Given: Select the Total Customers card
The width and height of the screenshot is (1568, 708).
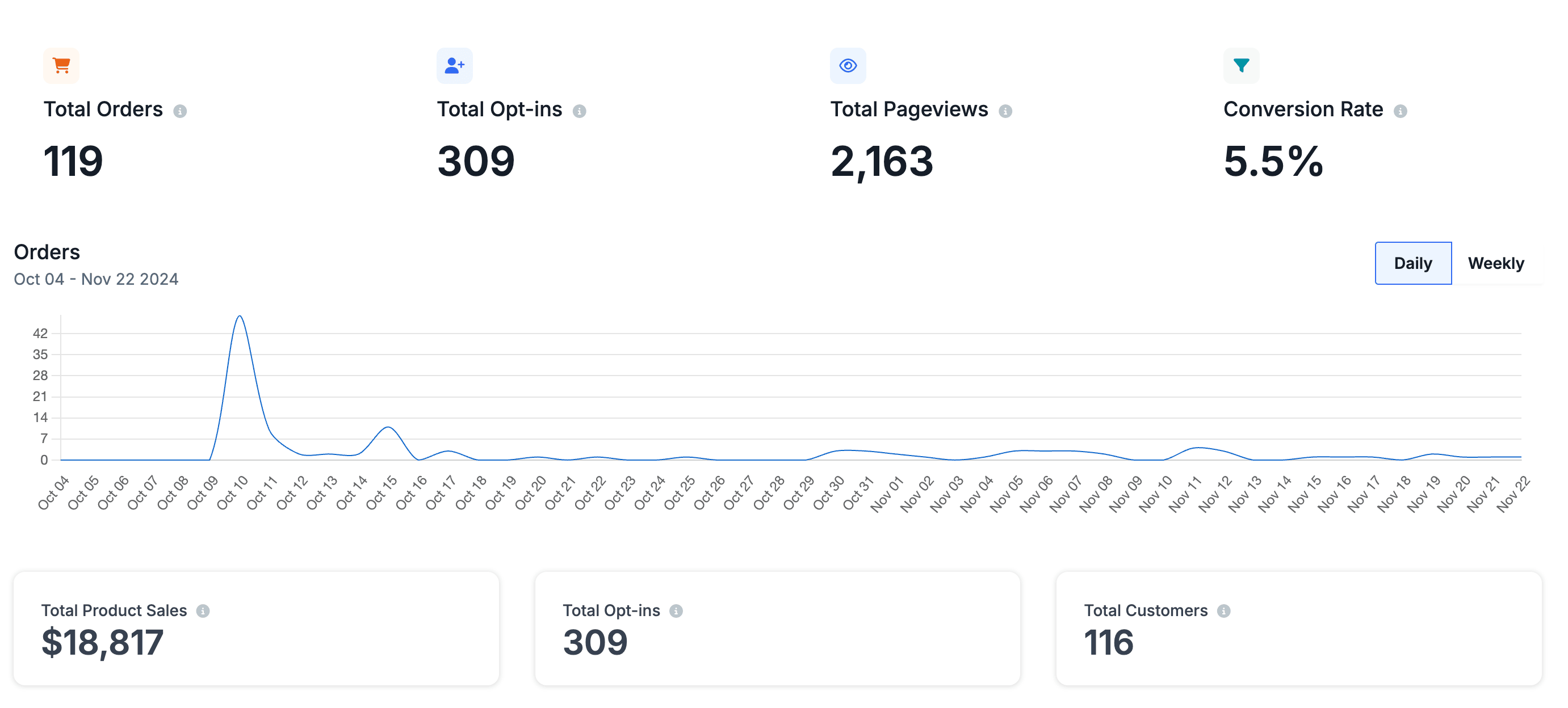Looking at the screenshot, I should (x=1298, y=627).
